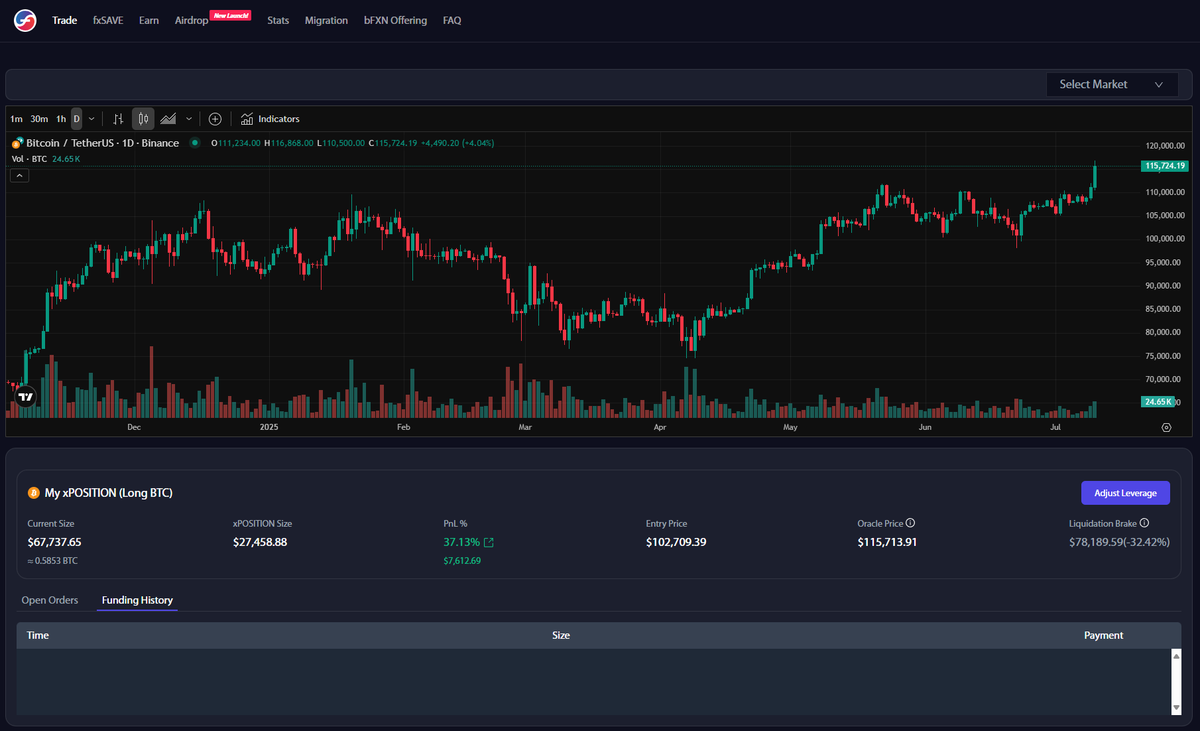
Task: Click the funding table scrollbar up arrow
Action: pyautogui.click(x=1176, y=656)
